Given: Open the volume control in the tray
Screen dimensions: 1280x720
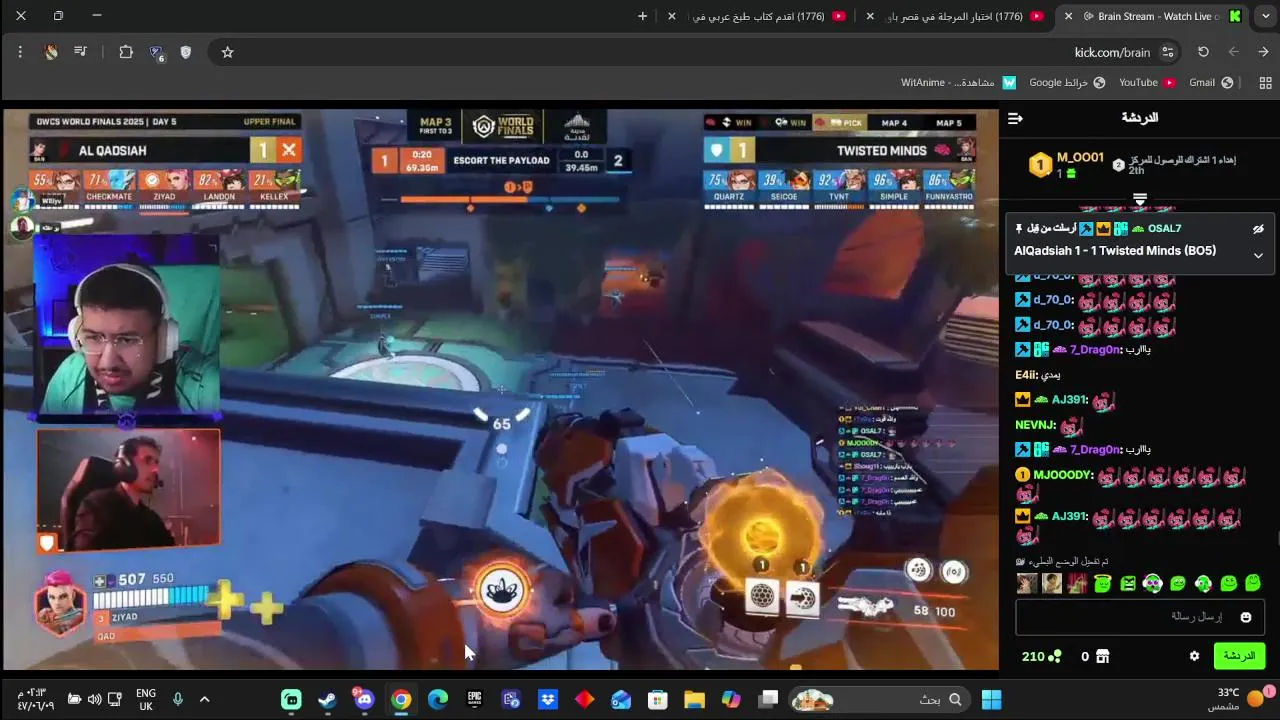Looking at the screenshot, I should coord(94,699).
